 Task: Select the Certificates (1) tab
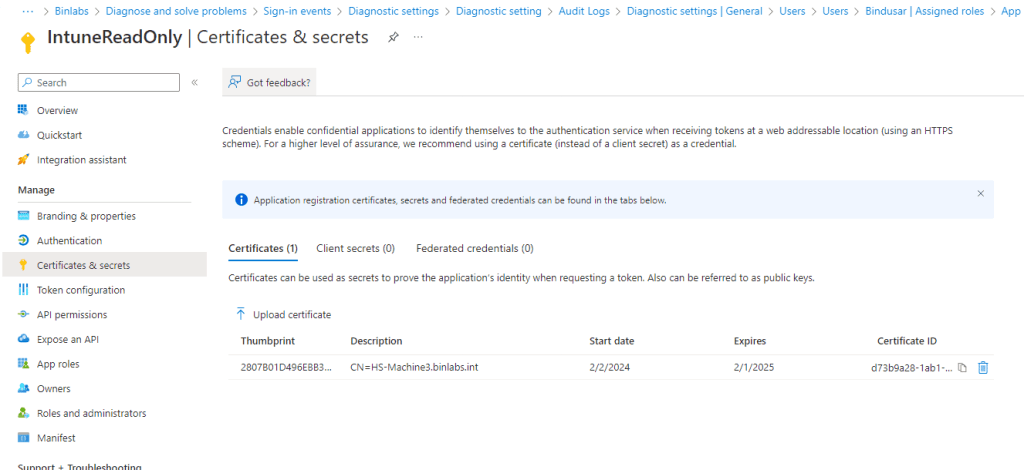[263, 248]
